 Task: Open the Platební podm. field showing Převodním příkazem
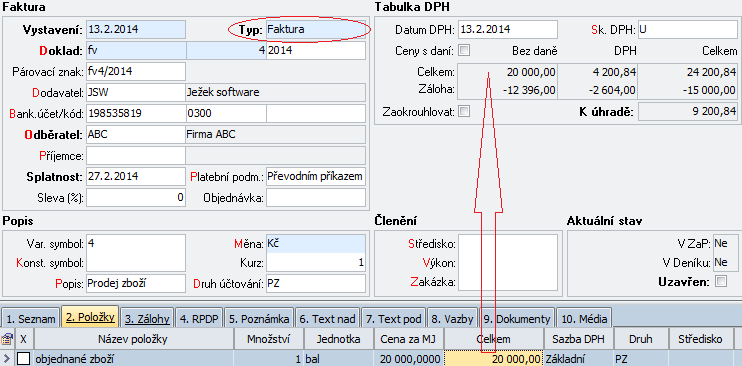(x=316, y=177)
